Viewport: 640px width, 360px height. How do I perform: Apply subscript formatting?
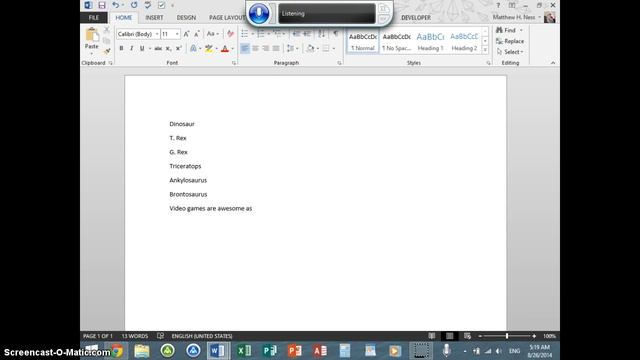click(x=168, y=49)
